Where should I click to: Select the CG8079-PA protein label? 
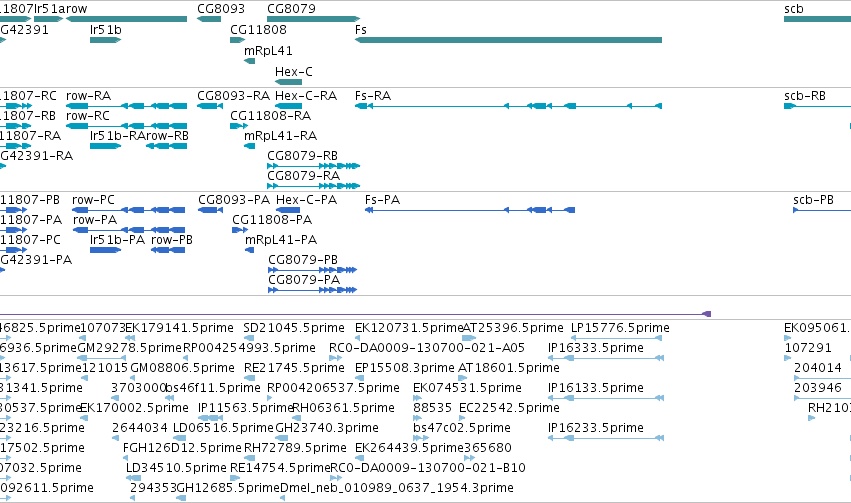304,281
